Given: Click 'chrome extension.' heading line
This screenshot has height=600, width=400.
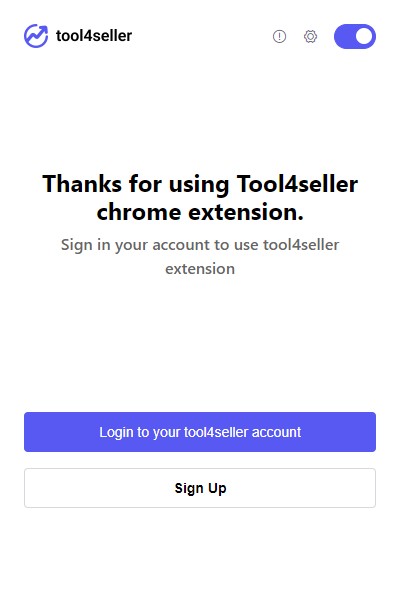Looking at the screenshot, I should pos(200,212).
